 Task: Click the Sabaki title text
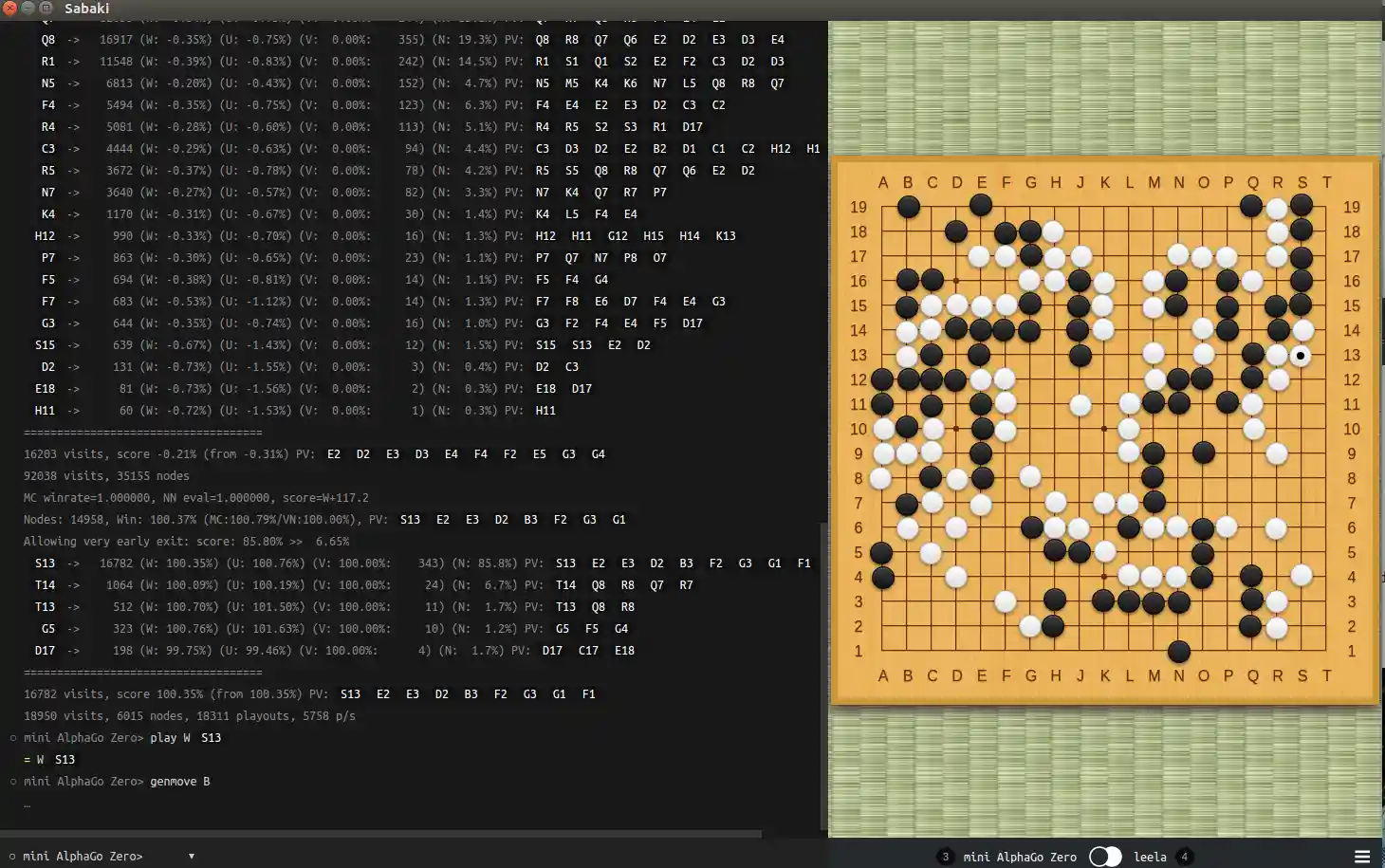[x=86, y=8]
